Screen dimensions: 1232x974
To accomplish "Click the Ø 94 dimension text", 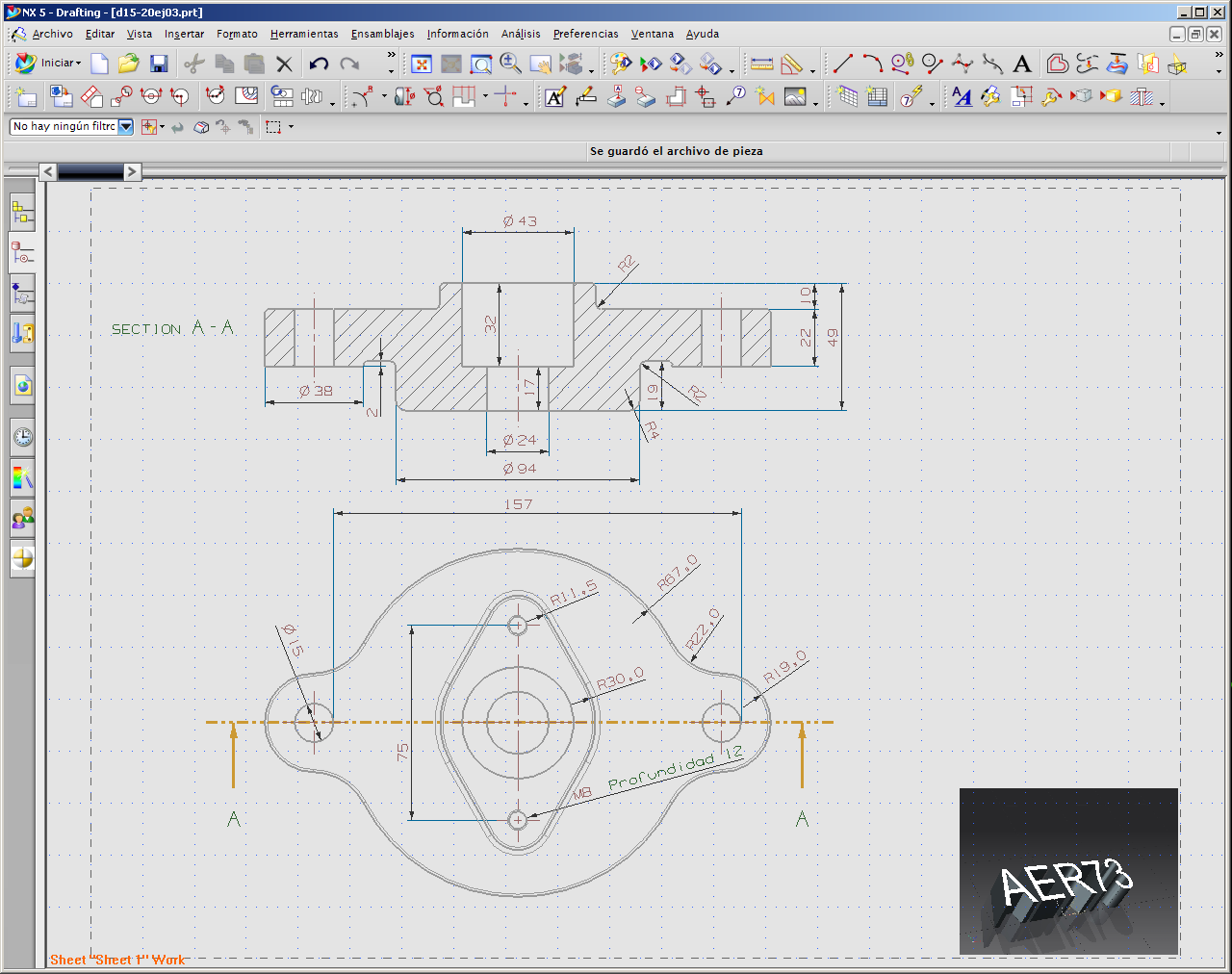I will pyautogui.click(x=520, y=469).
